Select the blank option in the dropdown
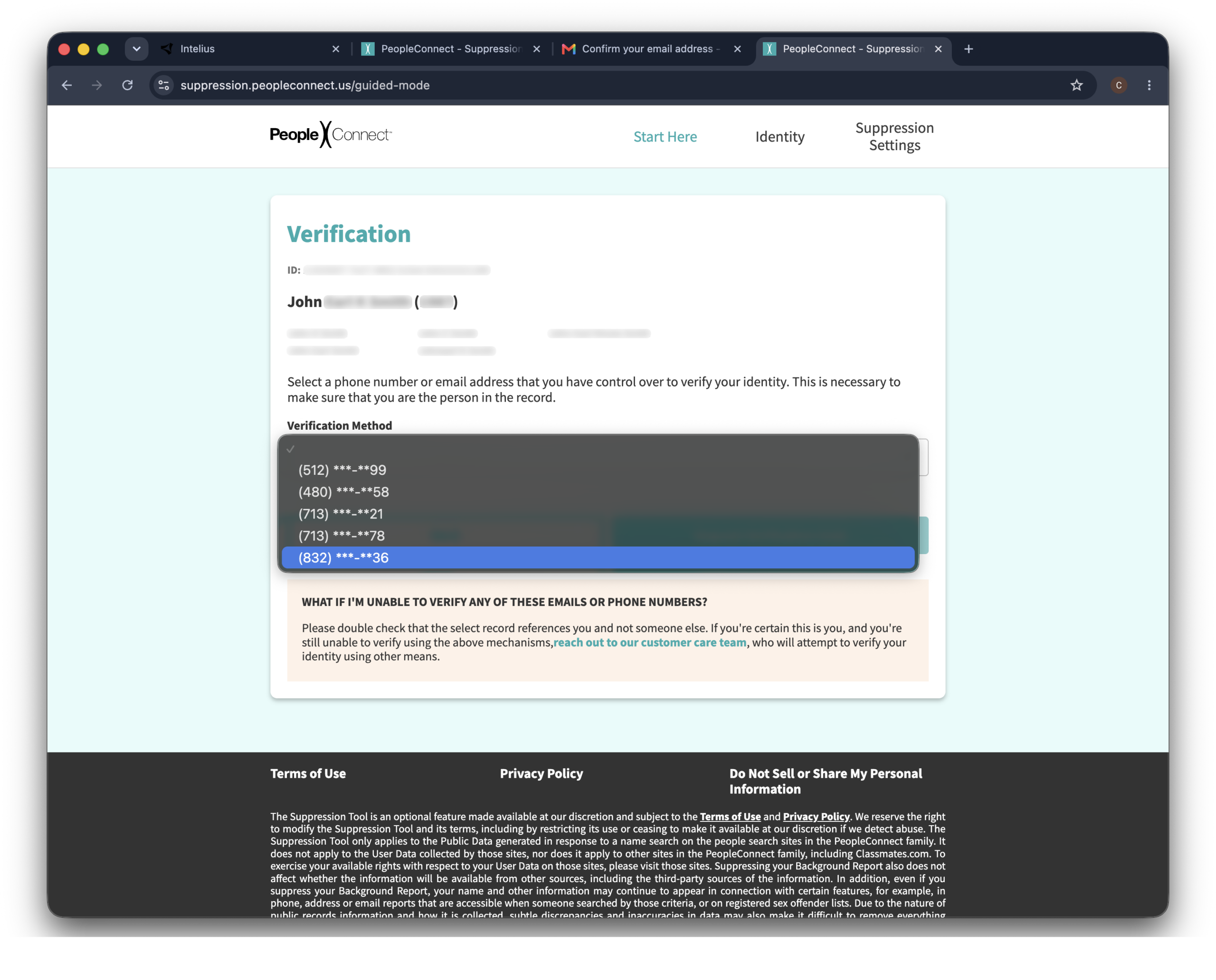 point(598,449)
